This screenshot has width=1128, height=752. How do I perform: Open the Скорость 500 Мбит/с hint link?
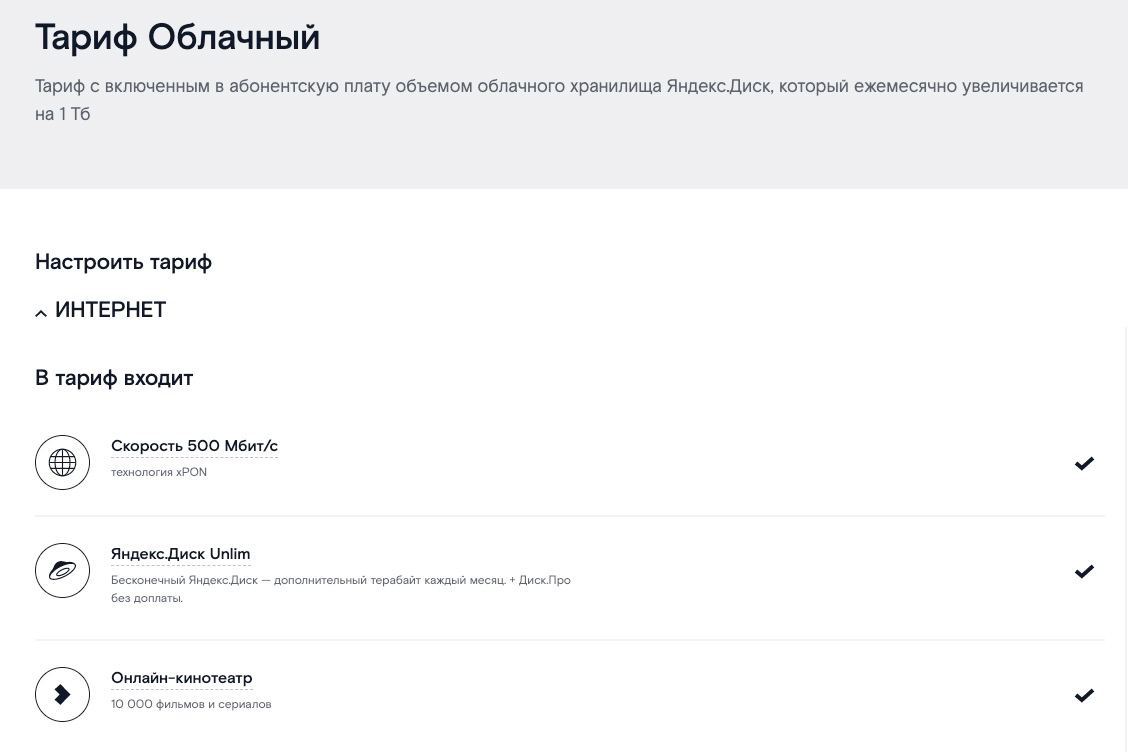click(x=194, y=446)
